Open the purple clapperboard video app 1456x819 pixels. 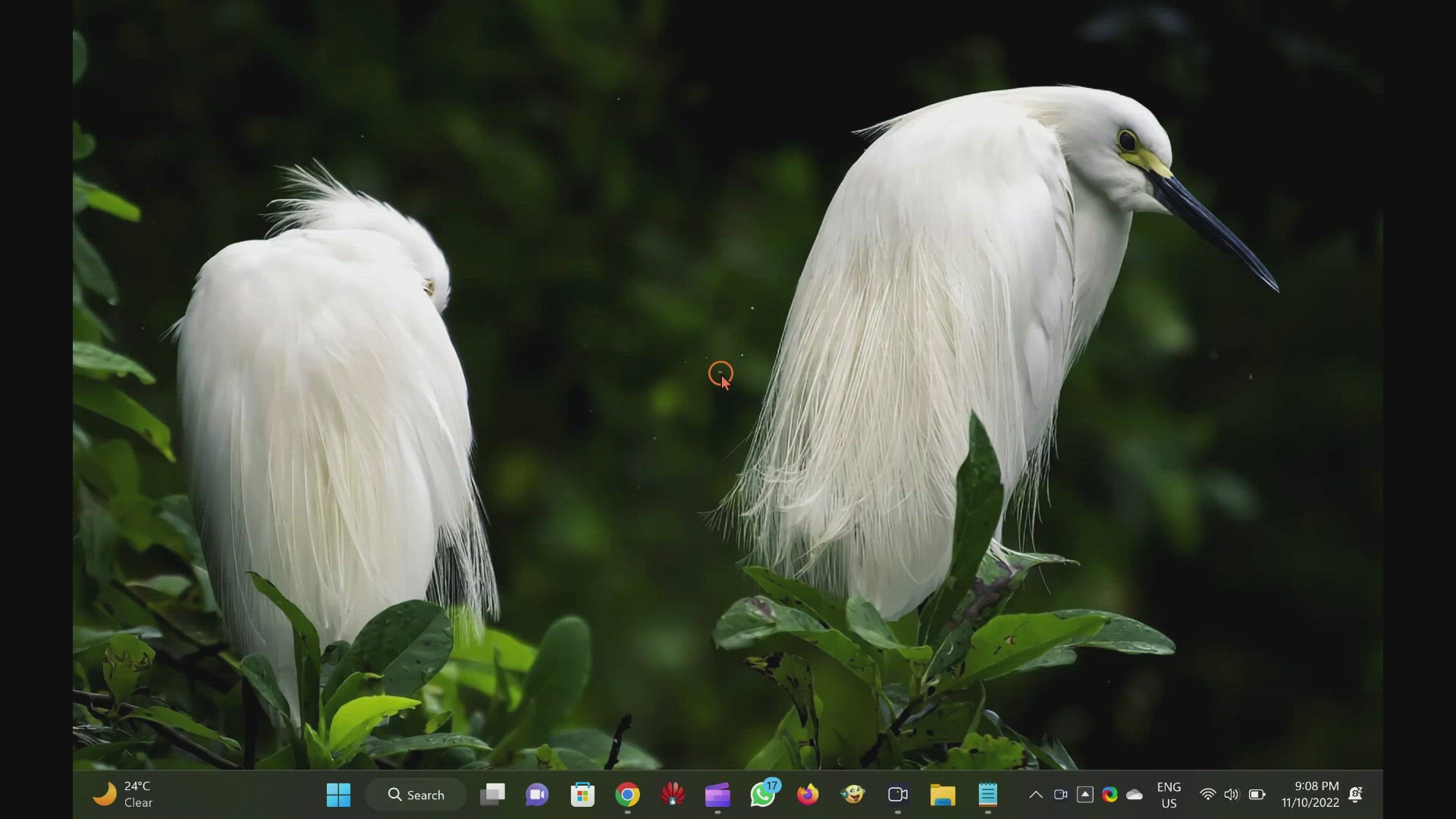click(x=717, y=795)
